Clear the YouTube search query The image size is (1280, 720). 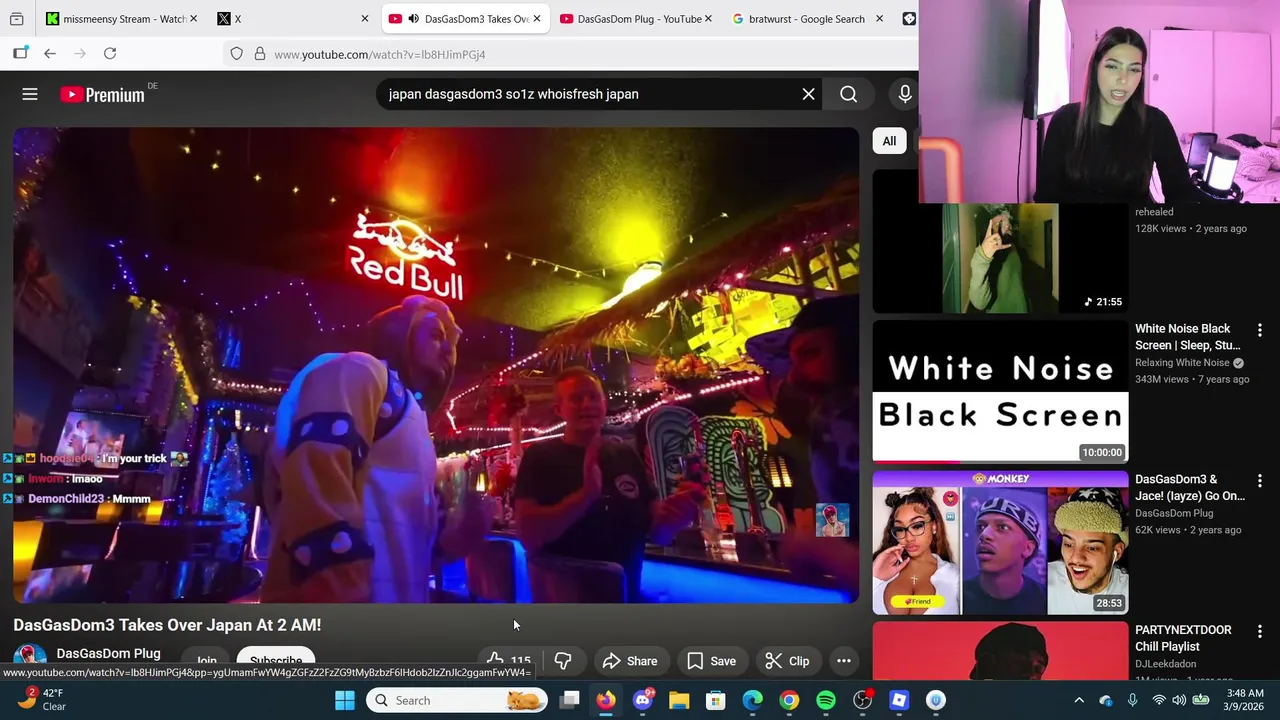click(x=808, y=94)
